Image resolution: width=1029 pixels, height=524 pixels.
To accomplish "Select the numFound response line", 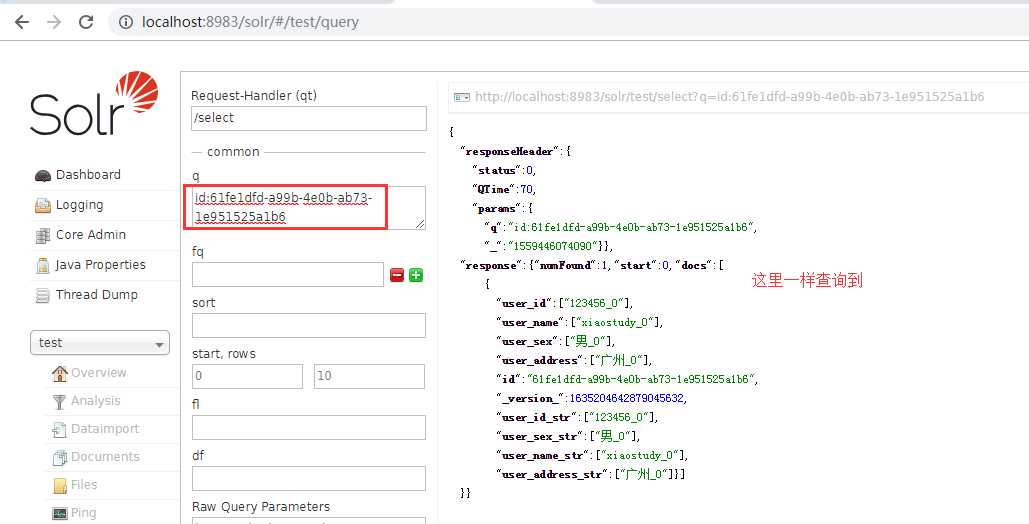I will pos(591,265).
